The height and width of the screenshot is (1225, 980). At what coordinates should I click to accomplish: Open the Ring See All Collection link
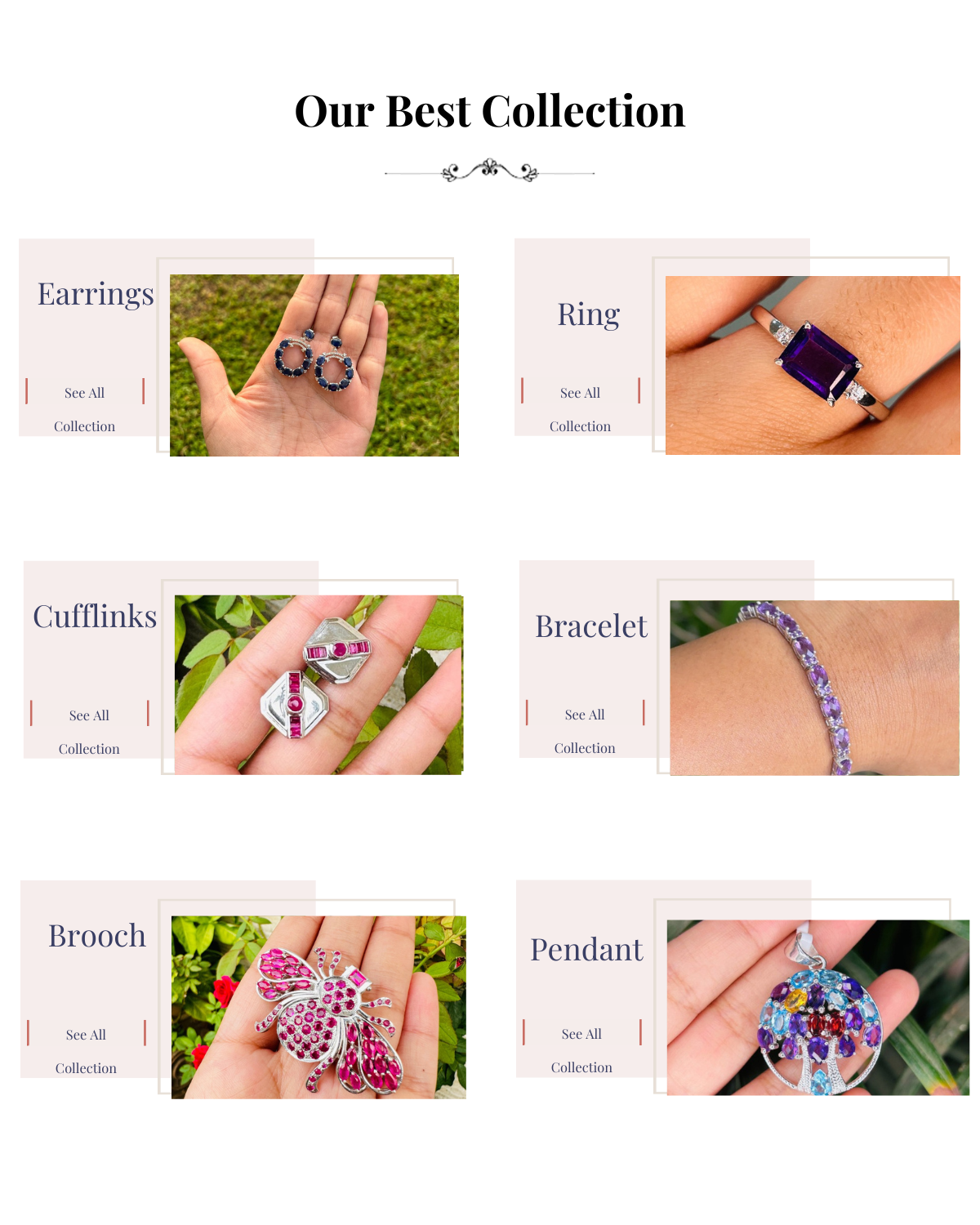[x=581, y=409]
